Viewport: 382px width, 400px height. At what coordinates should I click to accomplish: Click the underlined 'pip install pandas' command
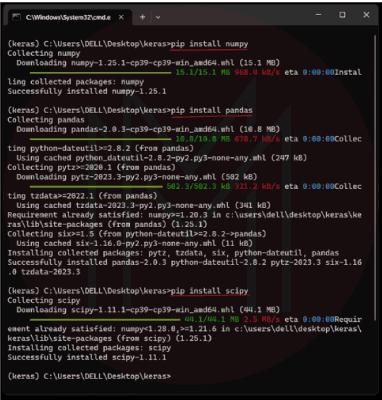pos(212,111)
